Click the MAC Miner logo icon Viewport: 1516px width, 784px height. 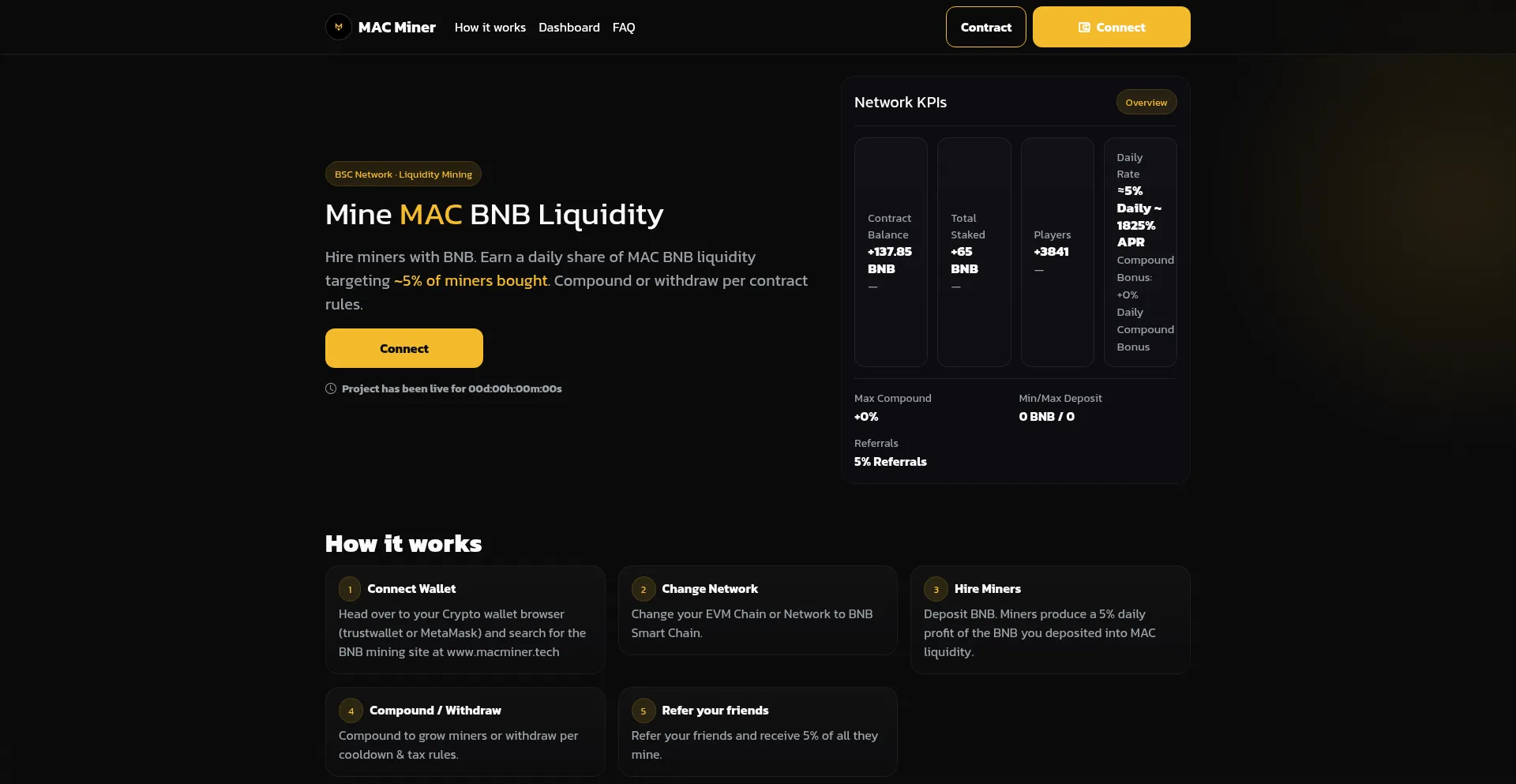pos(339,27)
